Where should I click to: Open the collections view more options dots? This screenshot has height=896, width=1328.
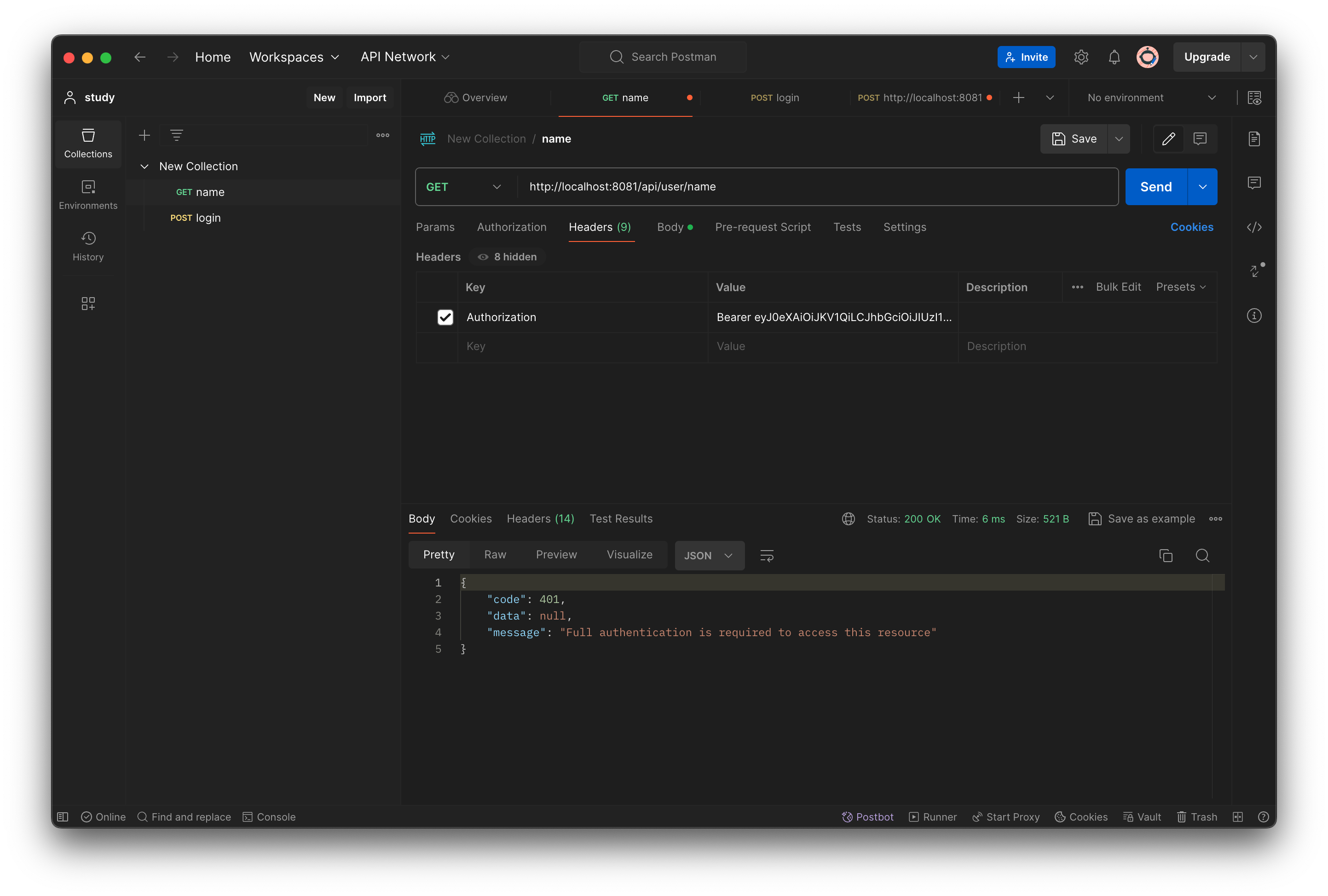383,135
